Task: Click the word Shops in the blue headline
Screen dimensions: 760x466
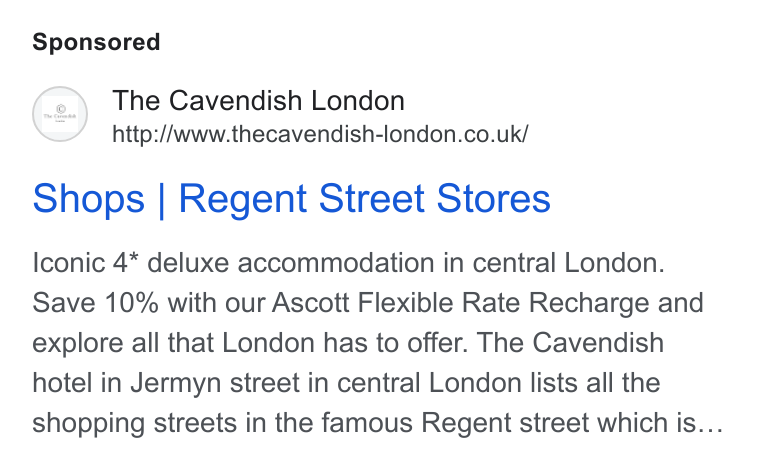Action: pos(89,199)
